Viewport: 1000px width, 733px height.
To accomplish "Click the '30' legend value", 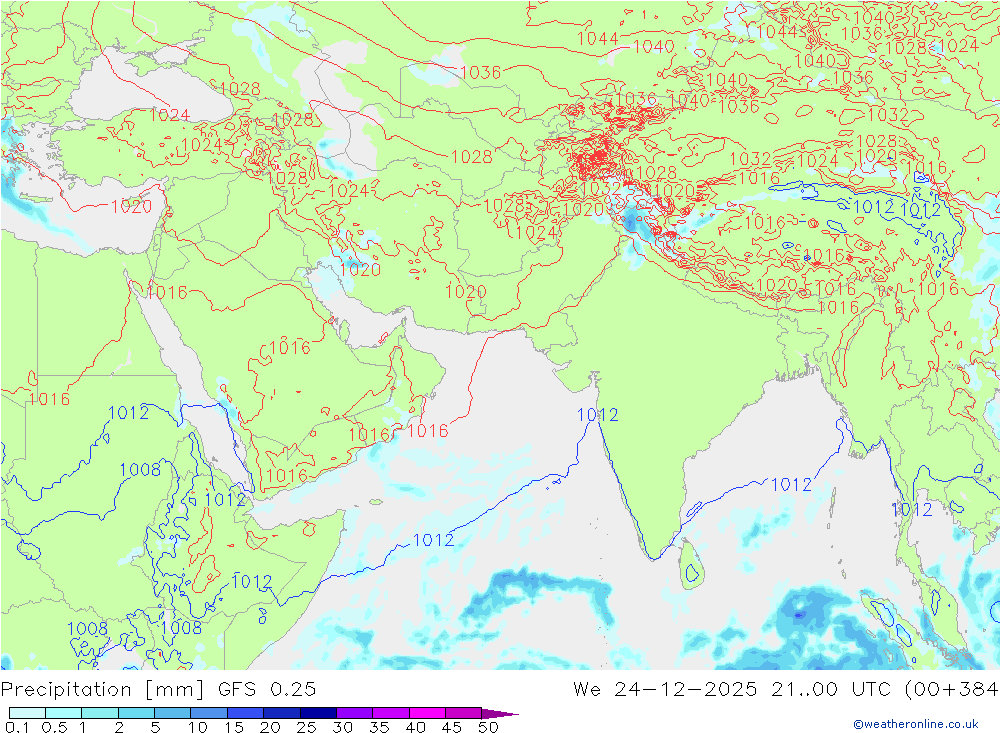I will pyautogui.click(x=342, y=727).
